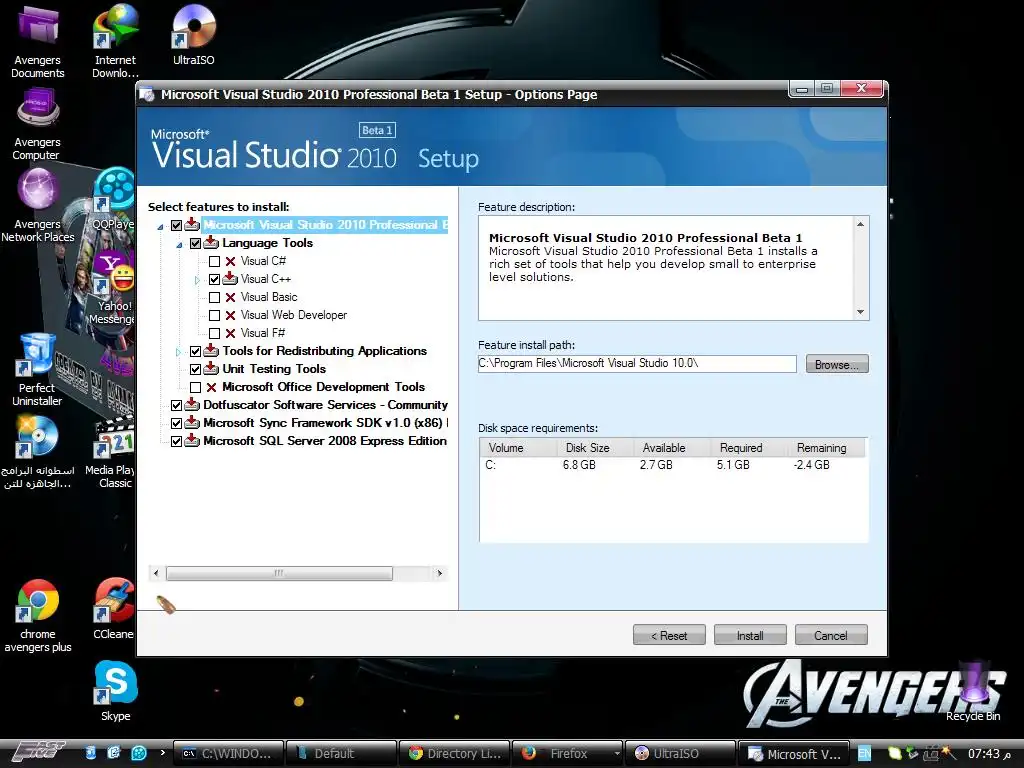The image size is (1024, 768).
Task: Open Internet Download Manager desktop icon
Action: pos(115,39)
